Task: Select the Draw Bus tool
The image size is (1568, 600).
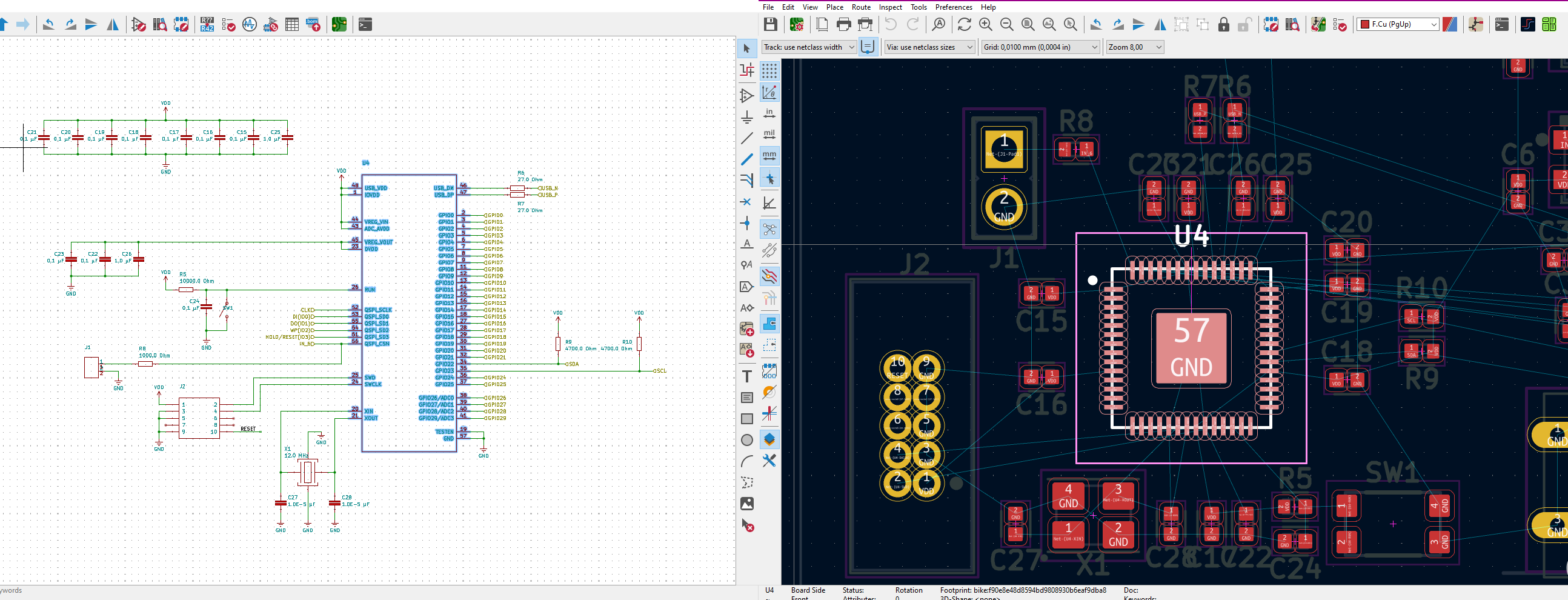Action: 747,159
